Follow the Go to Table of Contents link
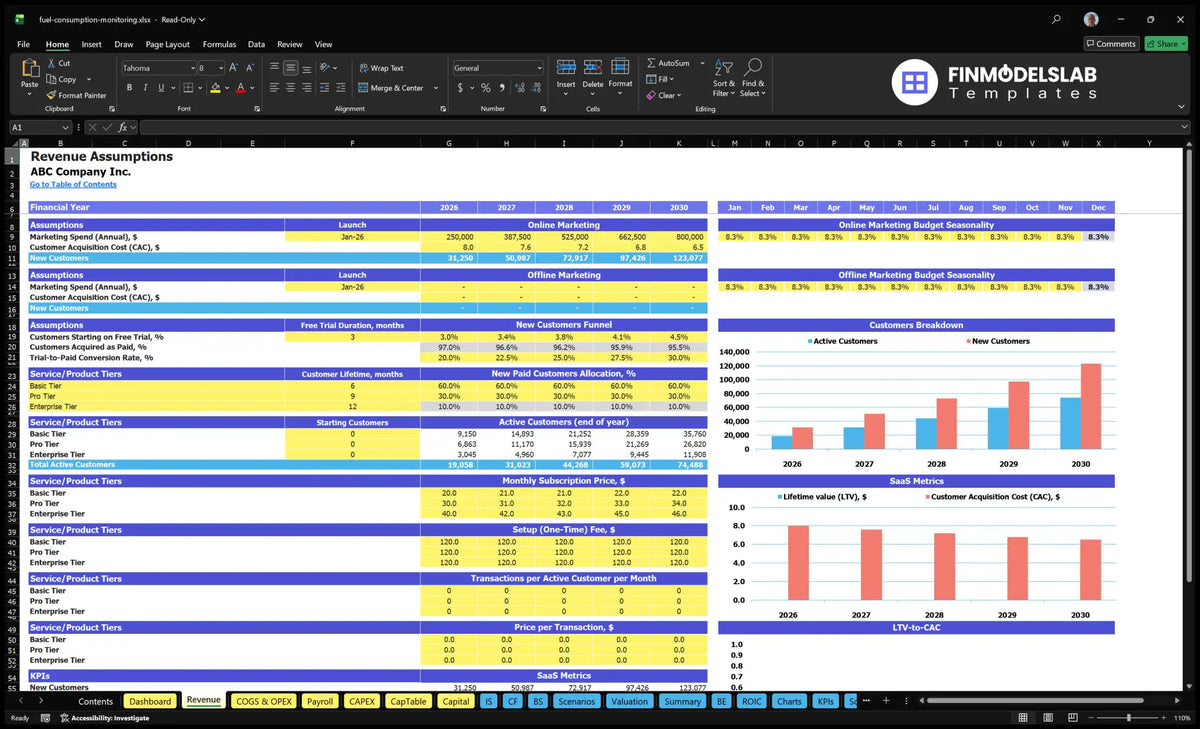Image resolution: width=1200 pixels, height=729 pixels. [73, 184]
